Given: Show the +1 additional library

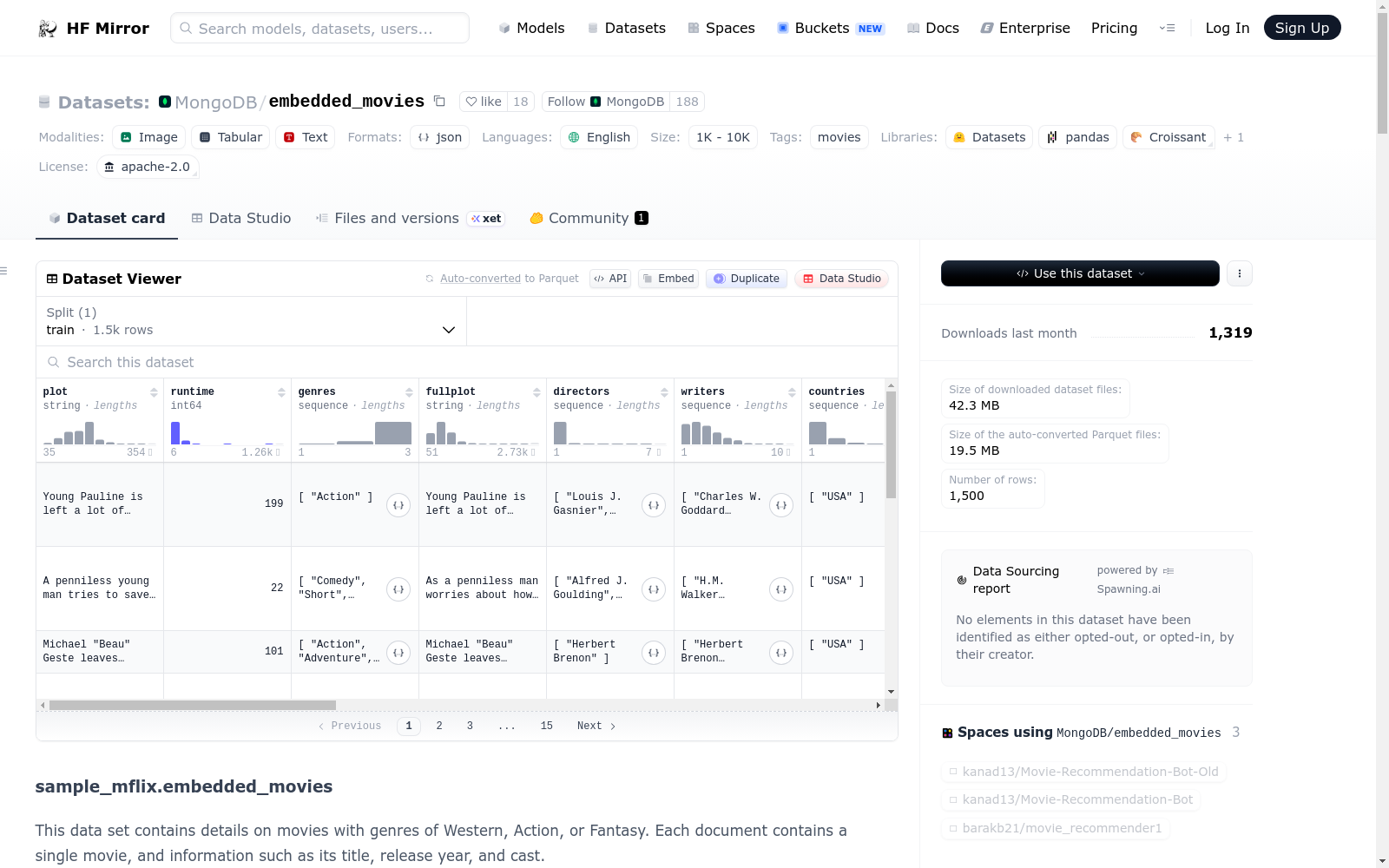Looking at the screenshot, I should [x=1234, y=137].
